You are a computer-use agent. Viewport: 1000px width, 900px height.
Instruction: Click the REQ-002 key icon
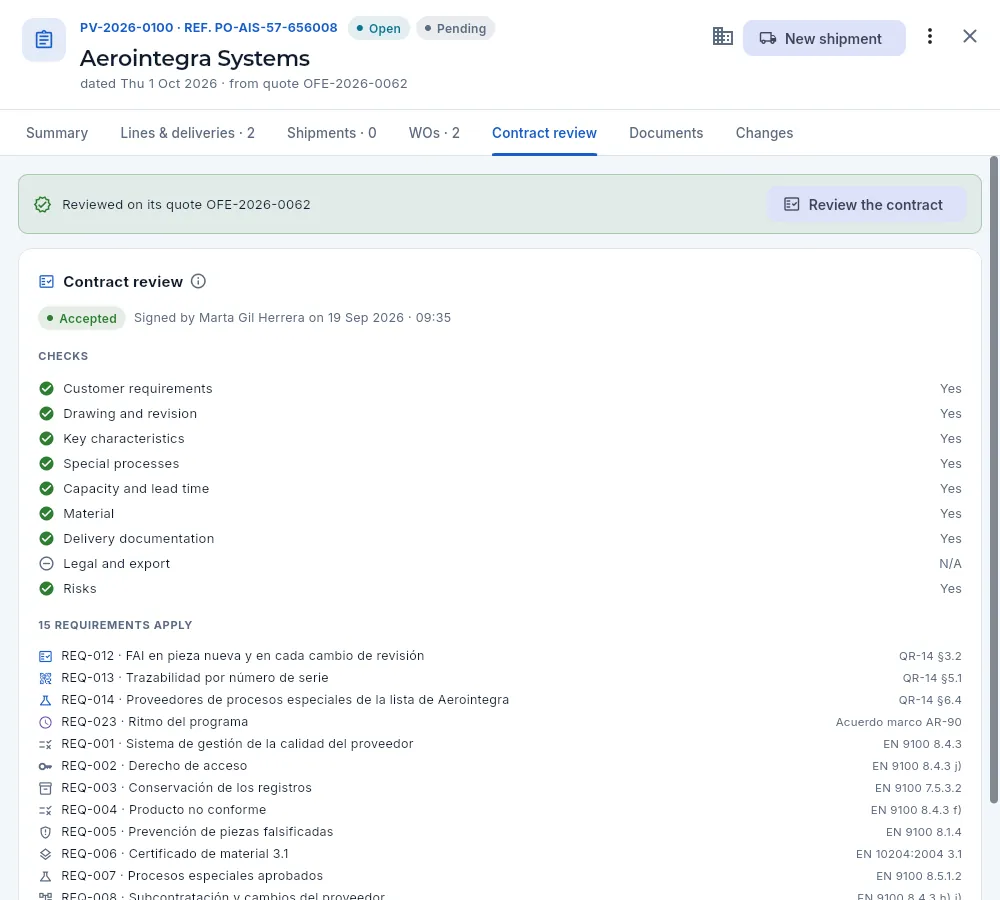(x=45, y=766)
